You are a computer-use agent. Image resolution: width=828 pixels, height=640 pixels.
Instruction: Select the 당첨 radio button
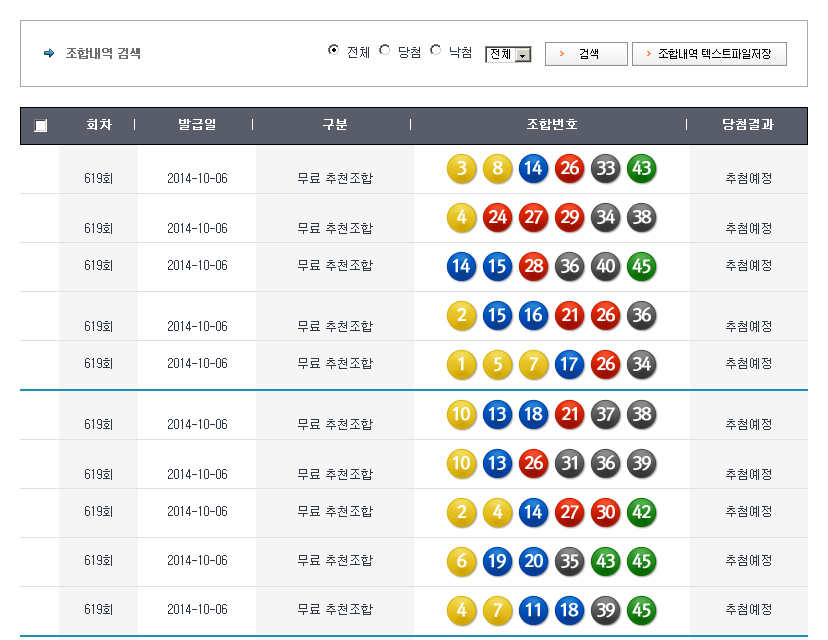point(385,50)
